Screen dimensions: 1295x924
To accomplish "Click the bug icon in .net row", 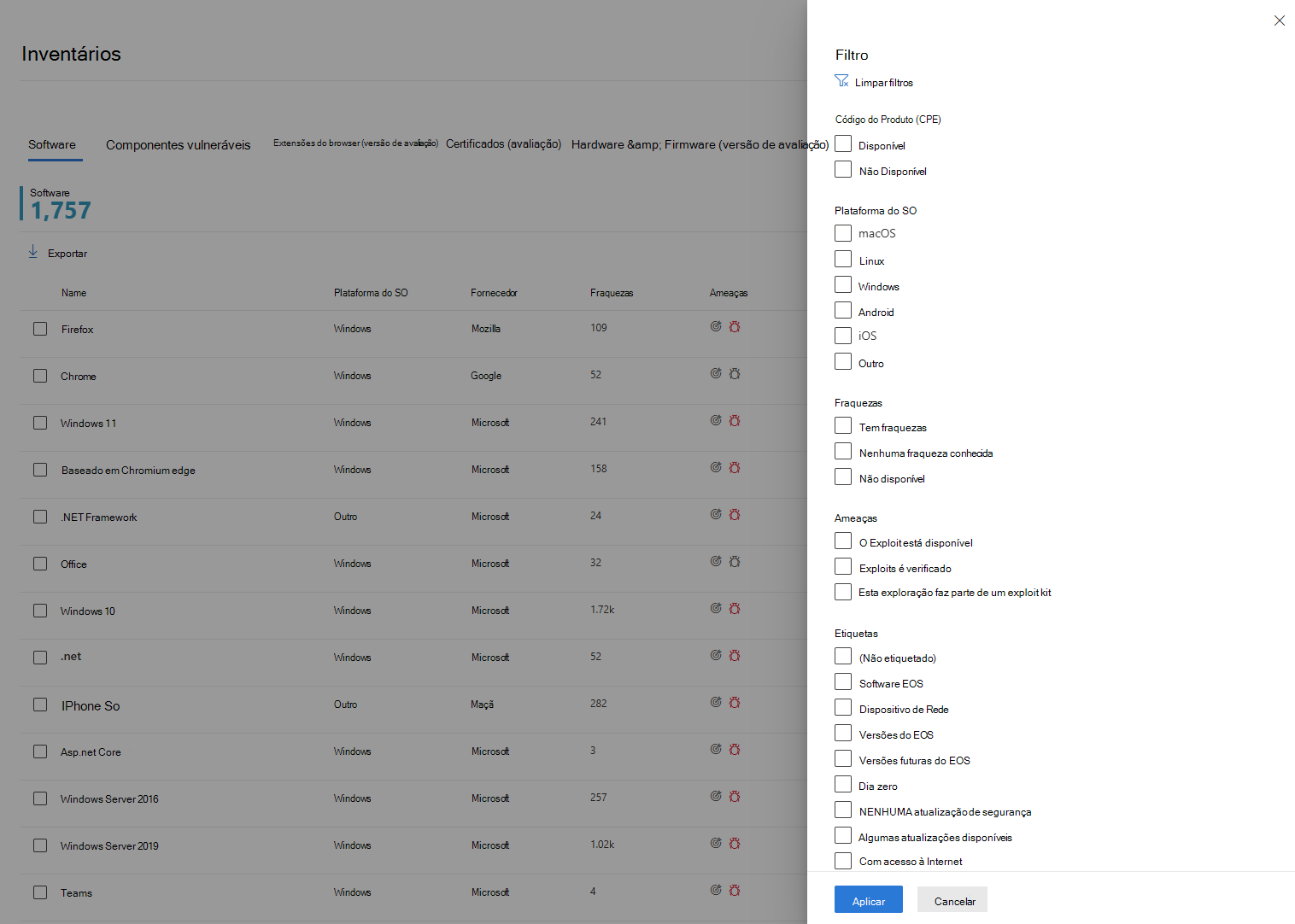I will coord(735,655).
